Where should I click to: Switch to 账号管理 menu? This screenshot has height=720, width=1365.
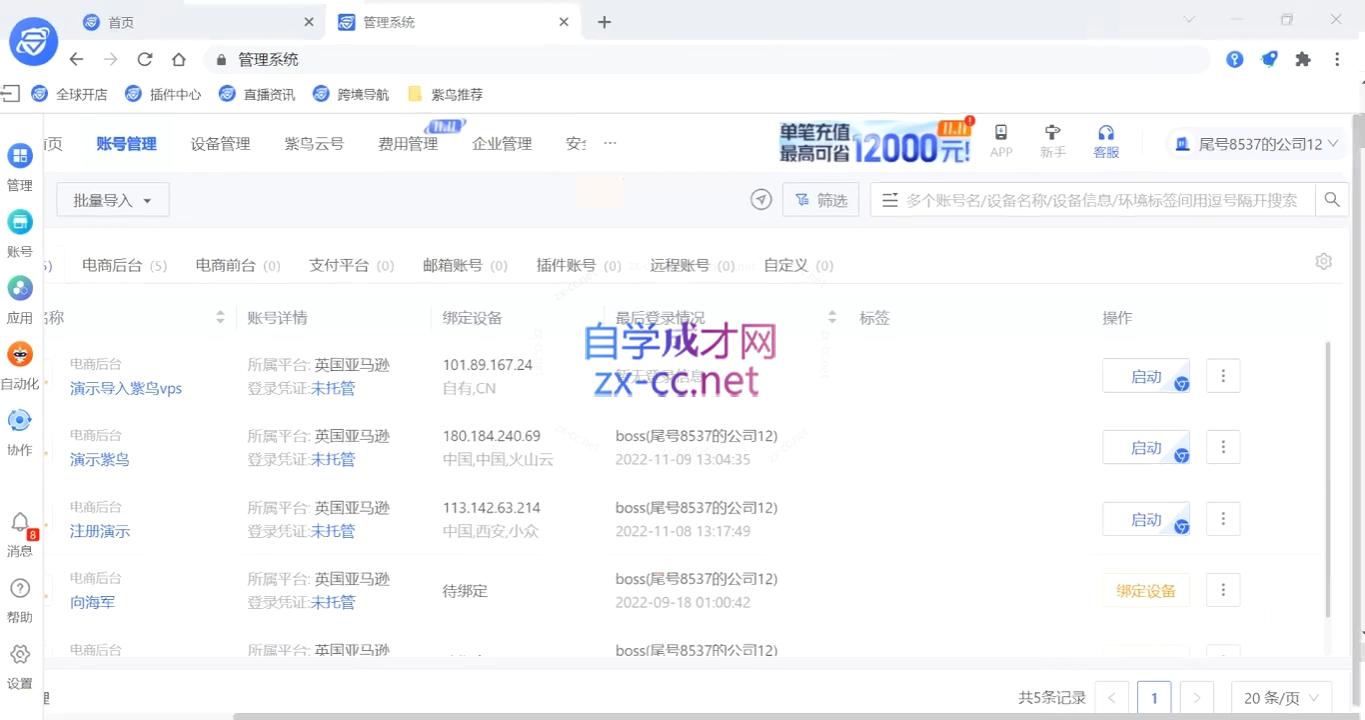click(x=126, y=144)
